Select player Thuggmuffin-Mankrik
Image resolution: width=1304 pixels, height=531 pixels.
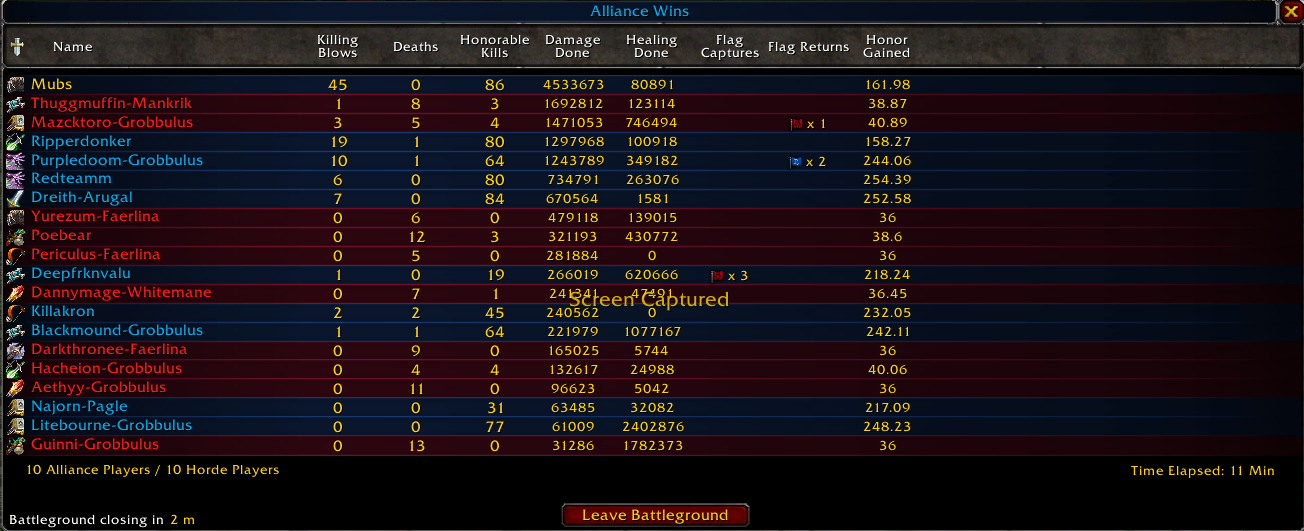111,104
